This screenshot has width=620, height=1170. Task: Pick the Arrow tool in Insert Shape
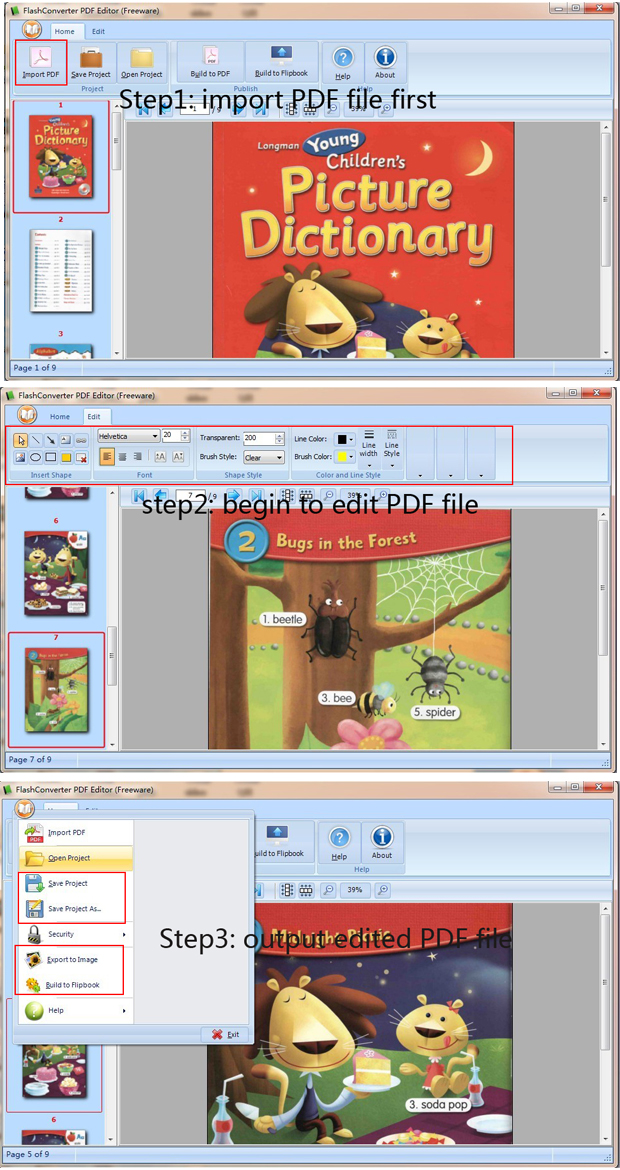tap(51, 440)
